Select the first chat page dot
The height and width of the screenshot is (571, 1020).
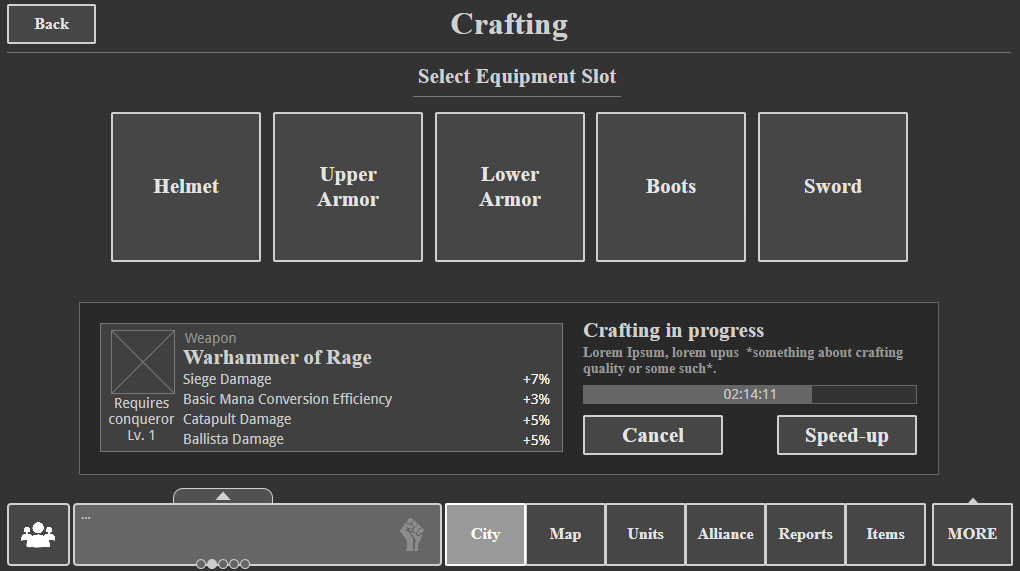(201, 564)
